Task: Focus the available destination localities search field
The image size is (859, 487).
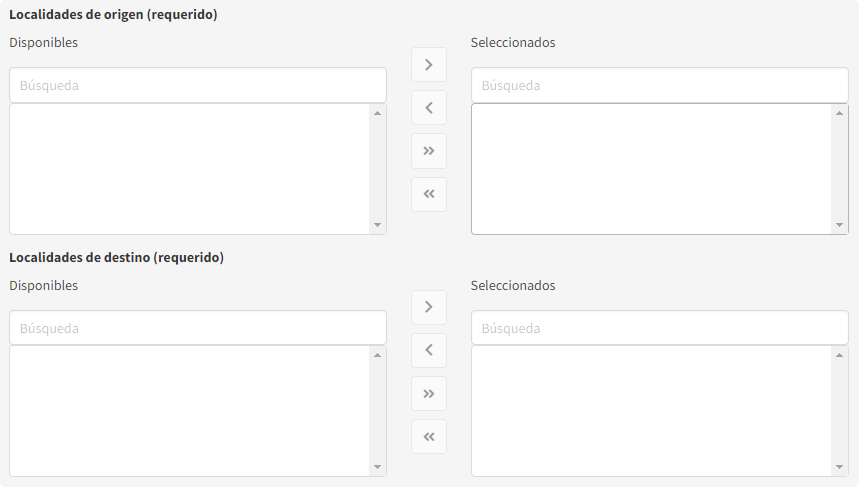Action: pos(198,328)
